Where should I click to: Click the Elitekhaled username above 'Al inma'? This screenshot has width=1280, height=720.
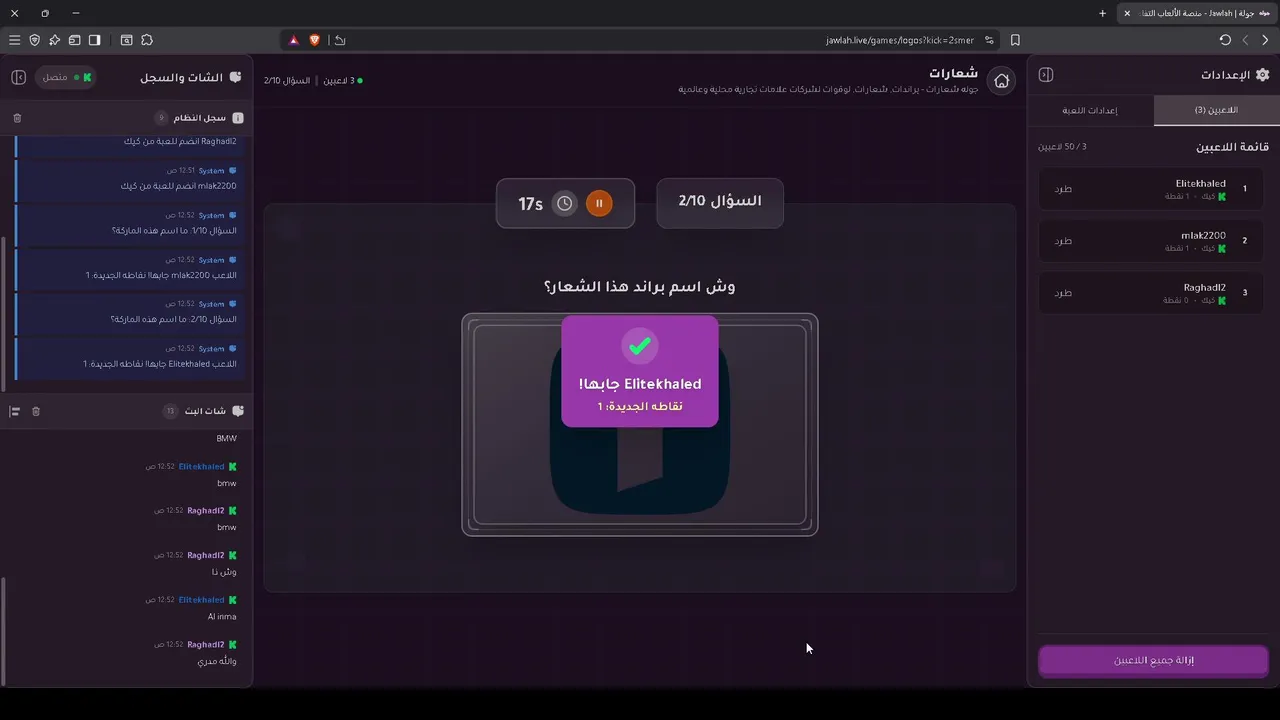(201, 600)
